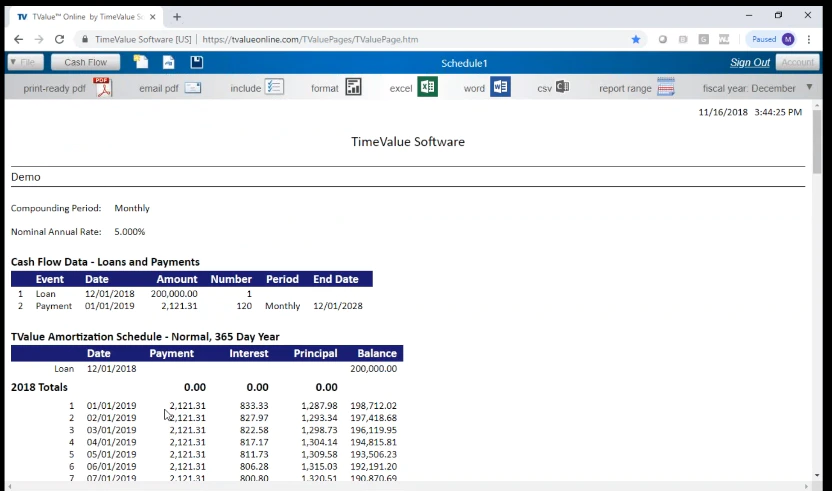
Task: Click the Schedule1 title text
Action: coord(464,63)
